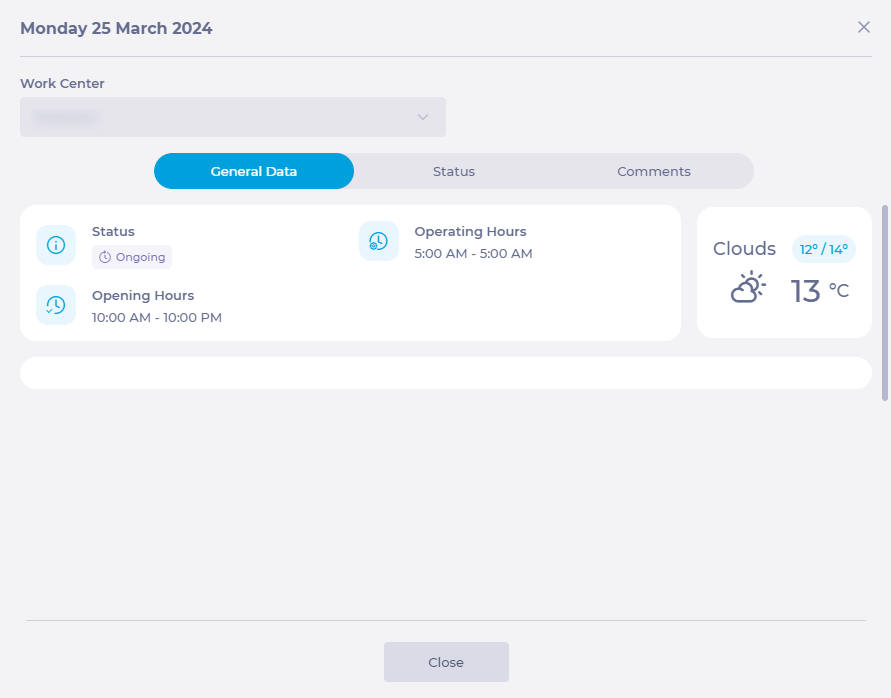Switch to the Comments tab

point(654,171)
